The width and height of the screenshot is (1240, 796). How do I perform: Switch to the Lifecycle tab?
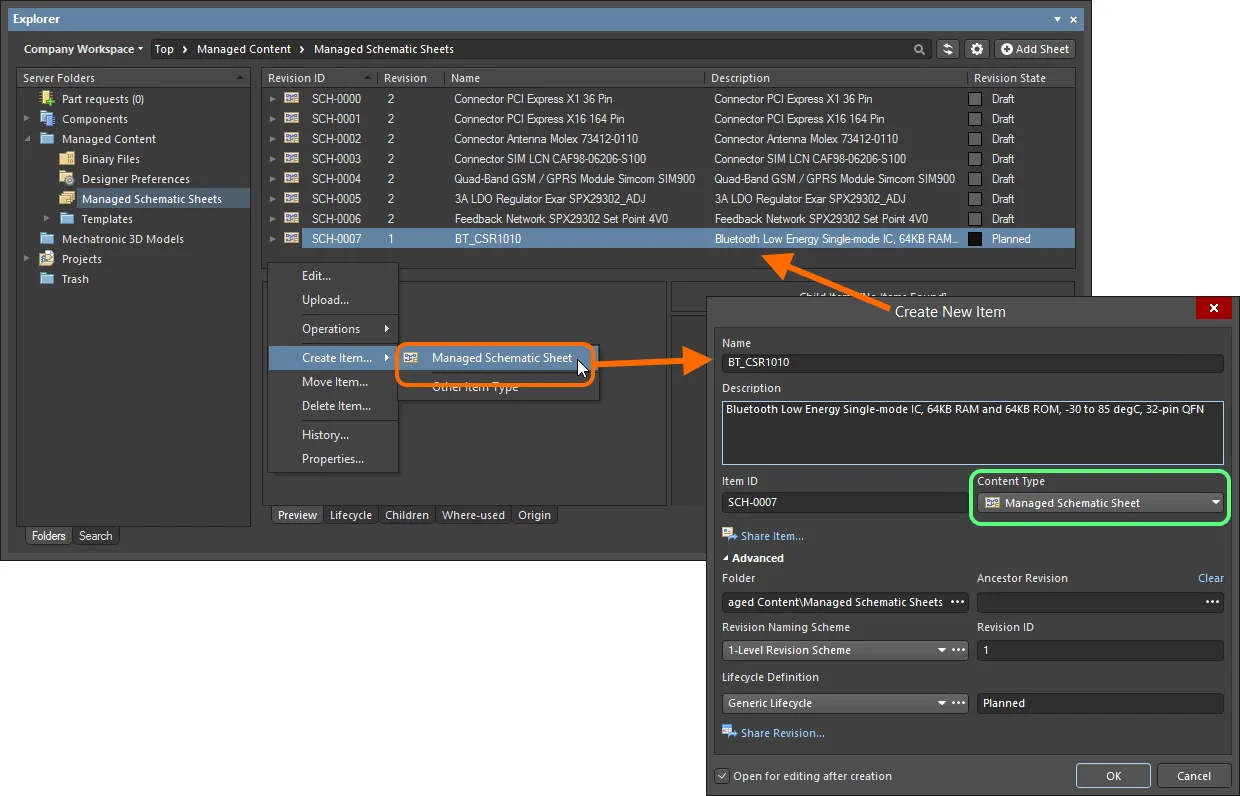351,514
